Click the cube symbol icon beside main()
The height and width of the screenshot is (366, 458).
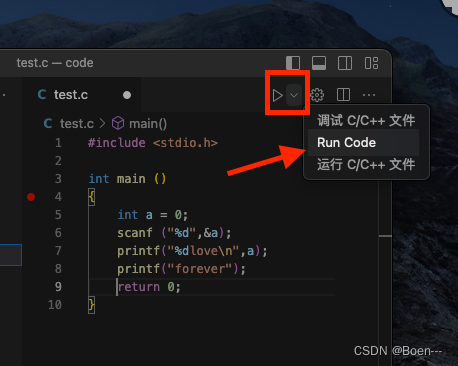pos(118,123)
